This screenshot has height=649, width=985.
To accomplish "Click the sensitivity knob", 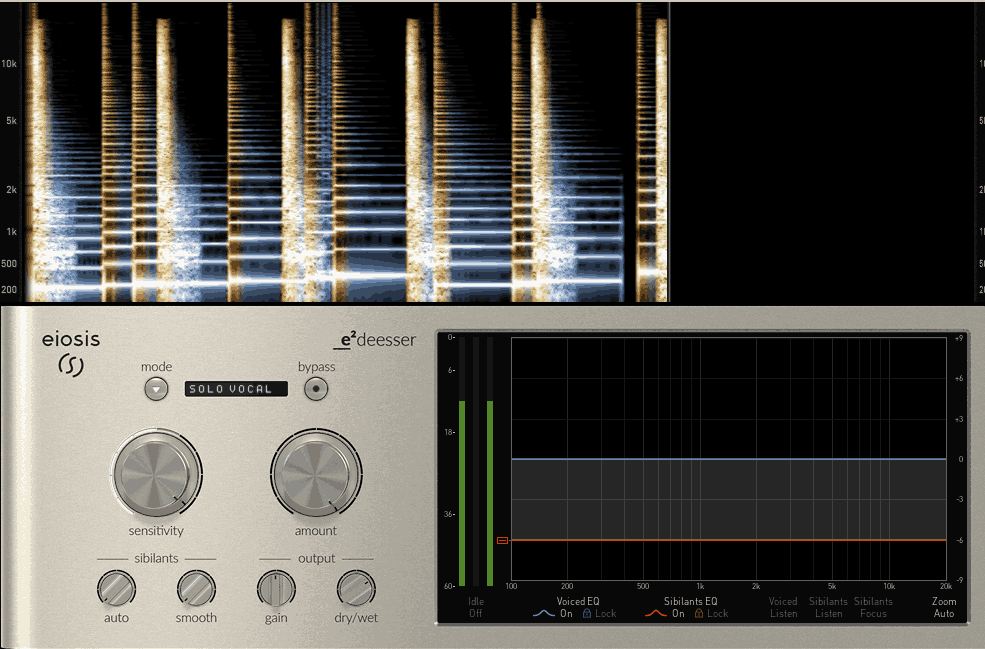I will [156, 474].
